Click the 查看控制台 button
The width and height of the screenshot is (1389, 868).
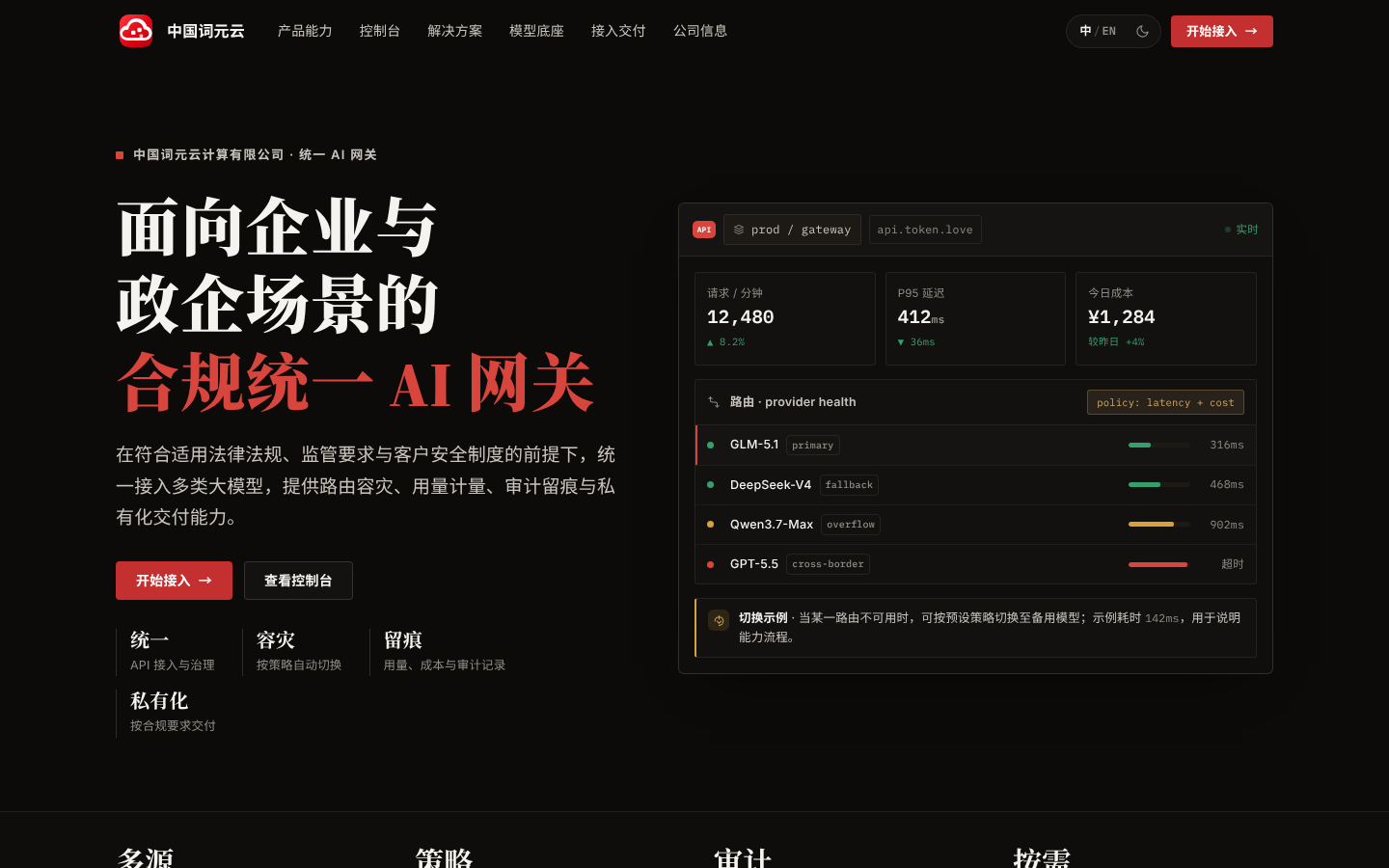pyautogui.click(x=298, y=581)
